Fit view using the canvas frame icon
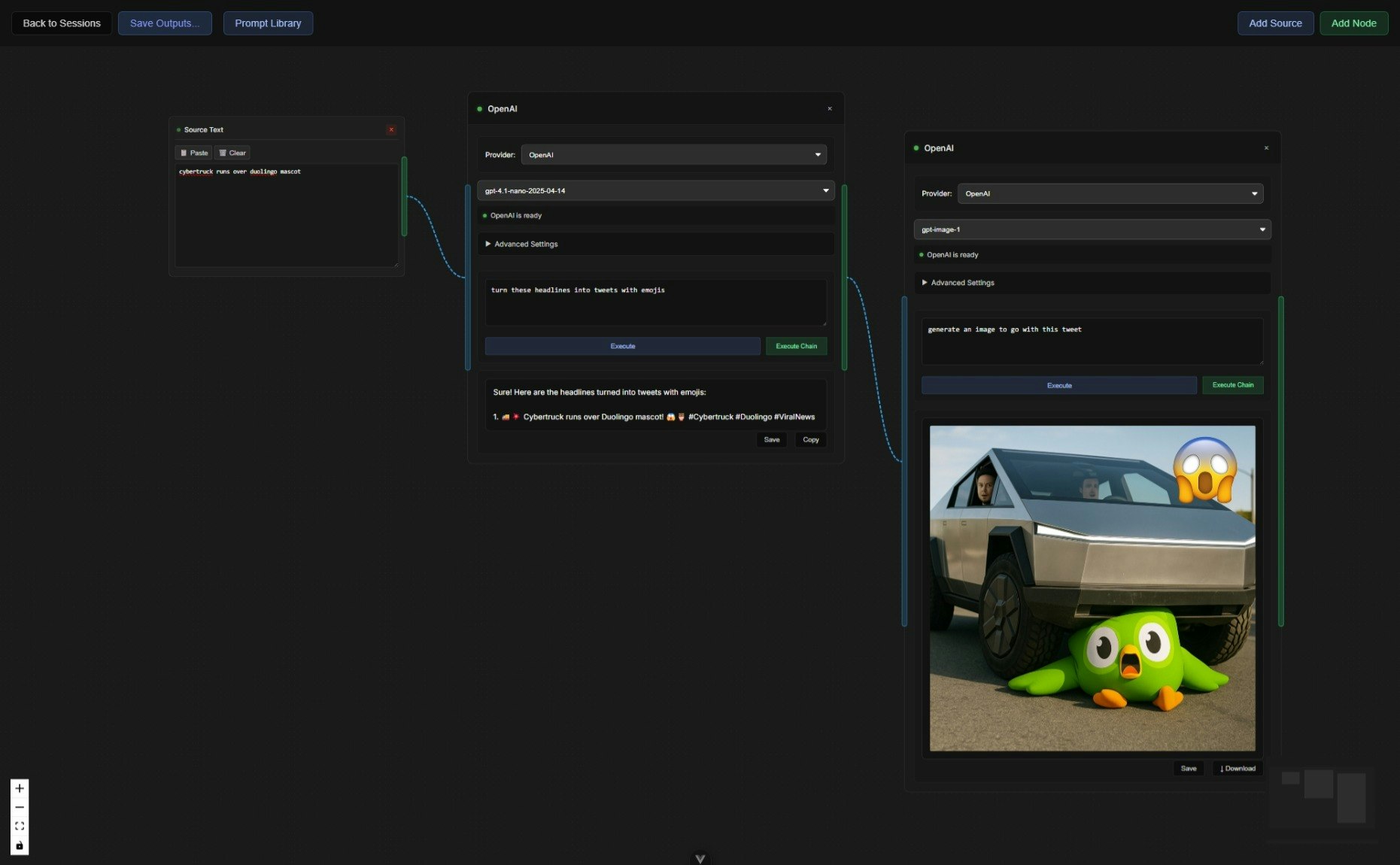This screenshot has width=1400, height=865. pos(20,826)
